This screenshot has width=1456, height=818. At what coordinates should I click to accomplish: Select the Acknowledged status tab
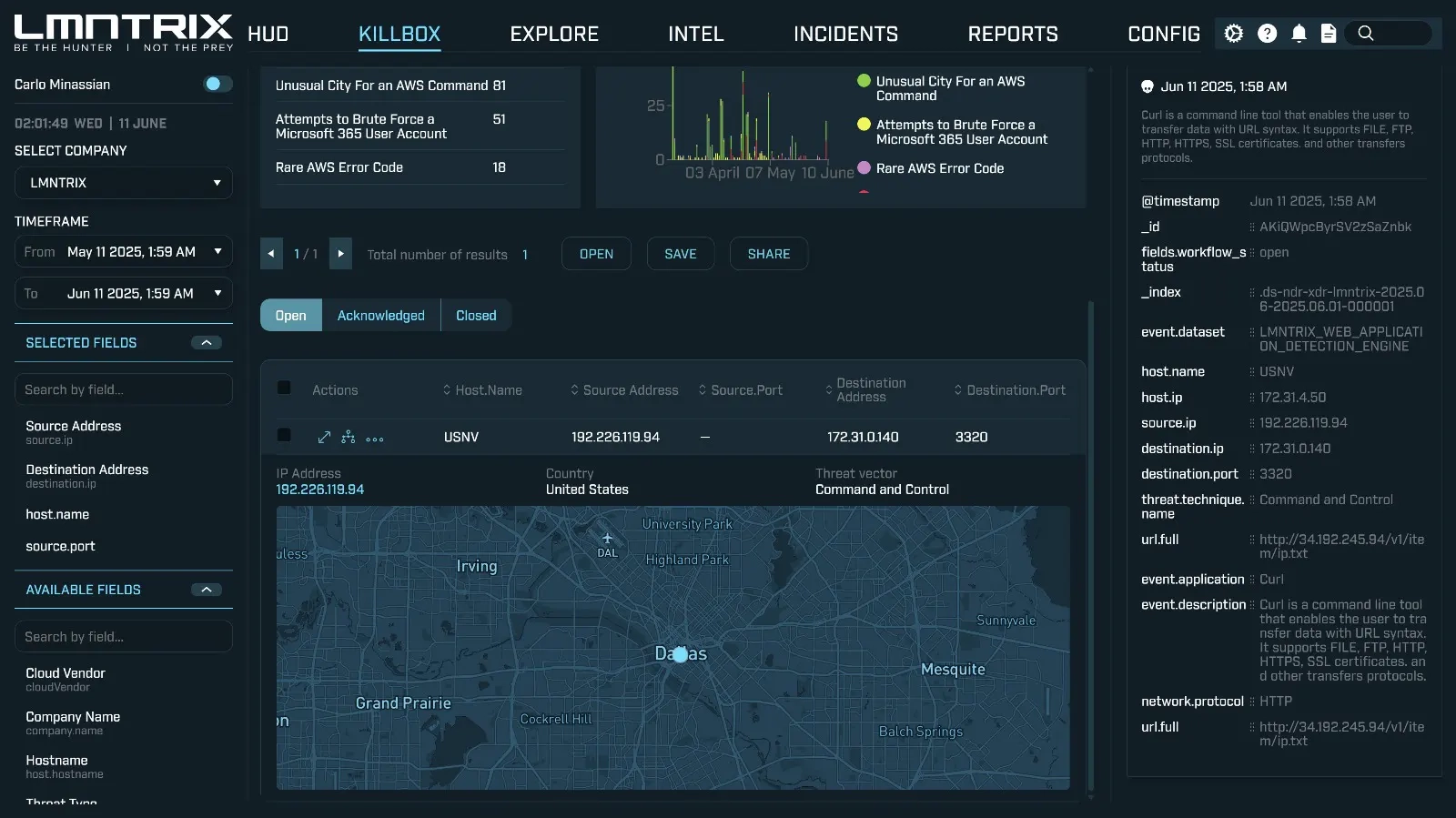point(381,316)
